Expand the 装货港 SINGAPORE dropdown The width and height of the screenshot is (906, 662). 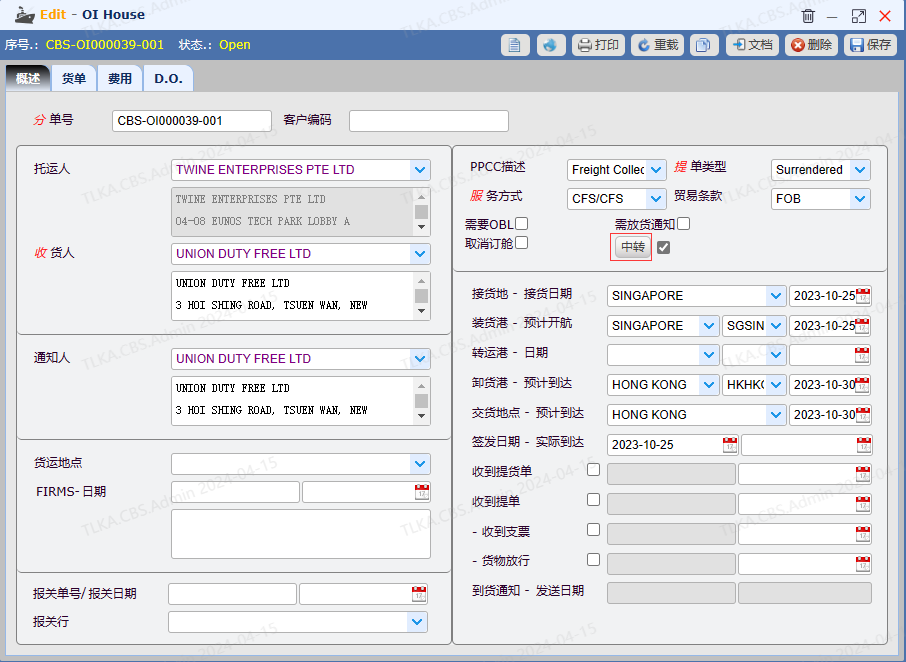708,326
